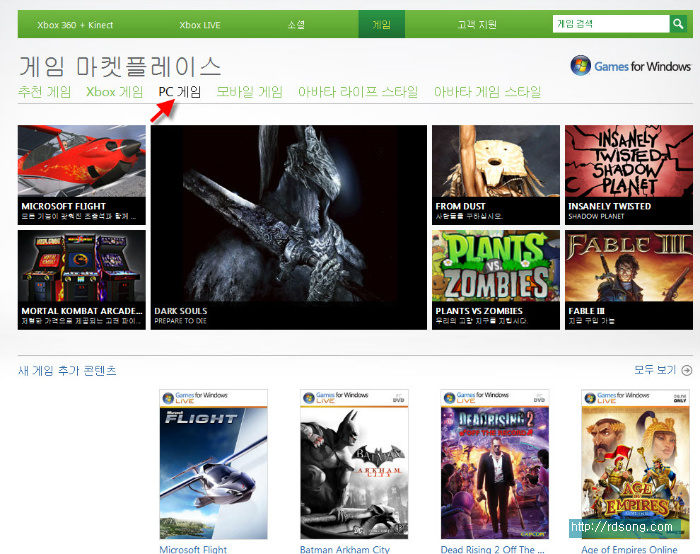The width and height of the screenshot is (700, 554).
Task: Click the Age of Empires Online cover
Action: pyautogui.click(x=635, y=465)
